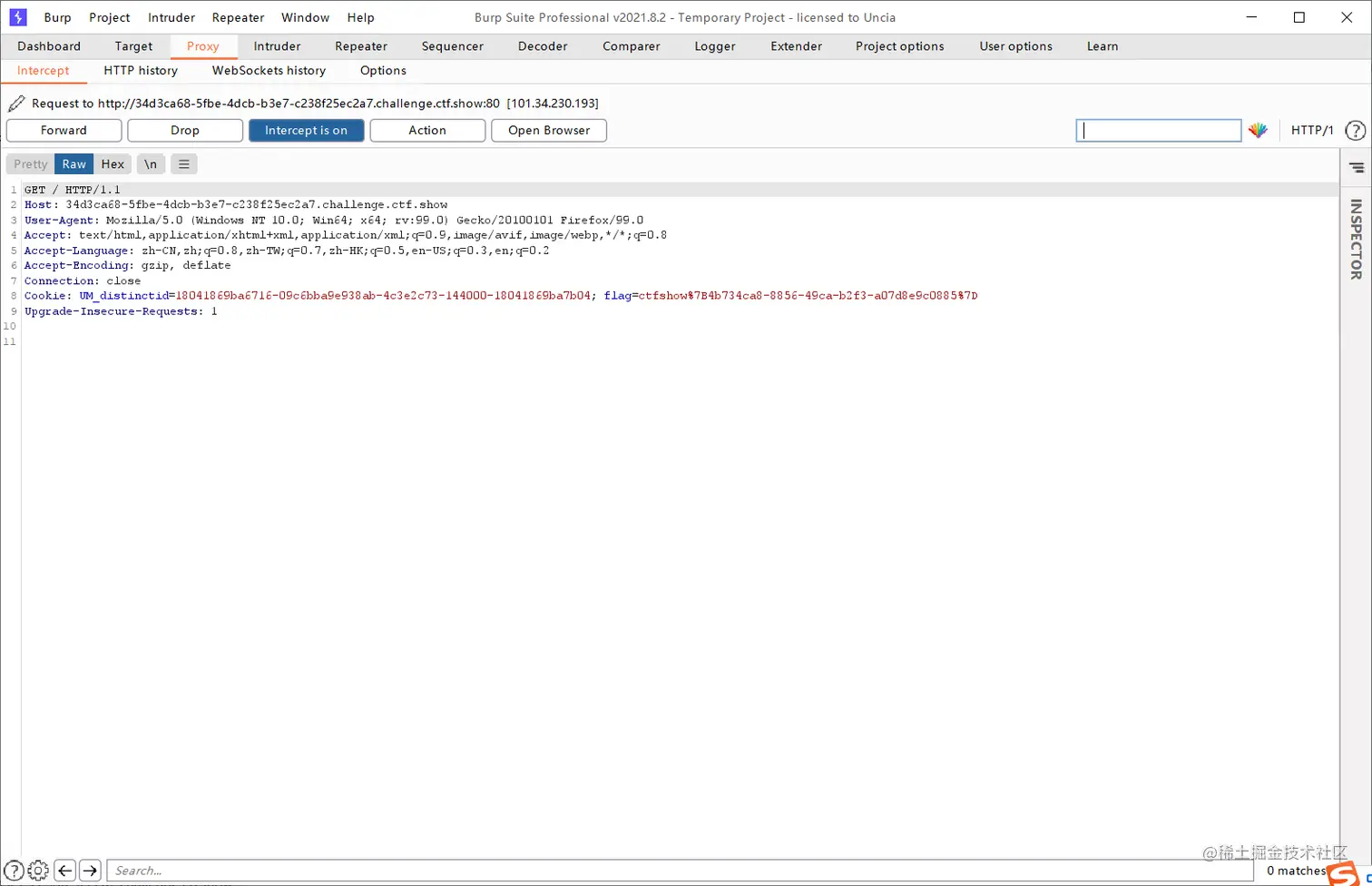Open the HTTP history sub-tab
Screen dimensions: 1372x886
(141, 71)
